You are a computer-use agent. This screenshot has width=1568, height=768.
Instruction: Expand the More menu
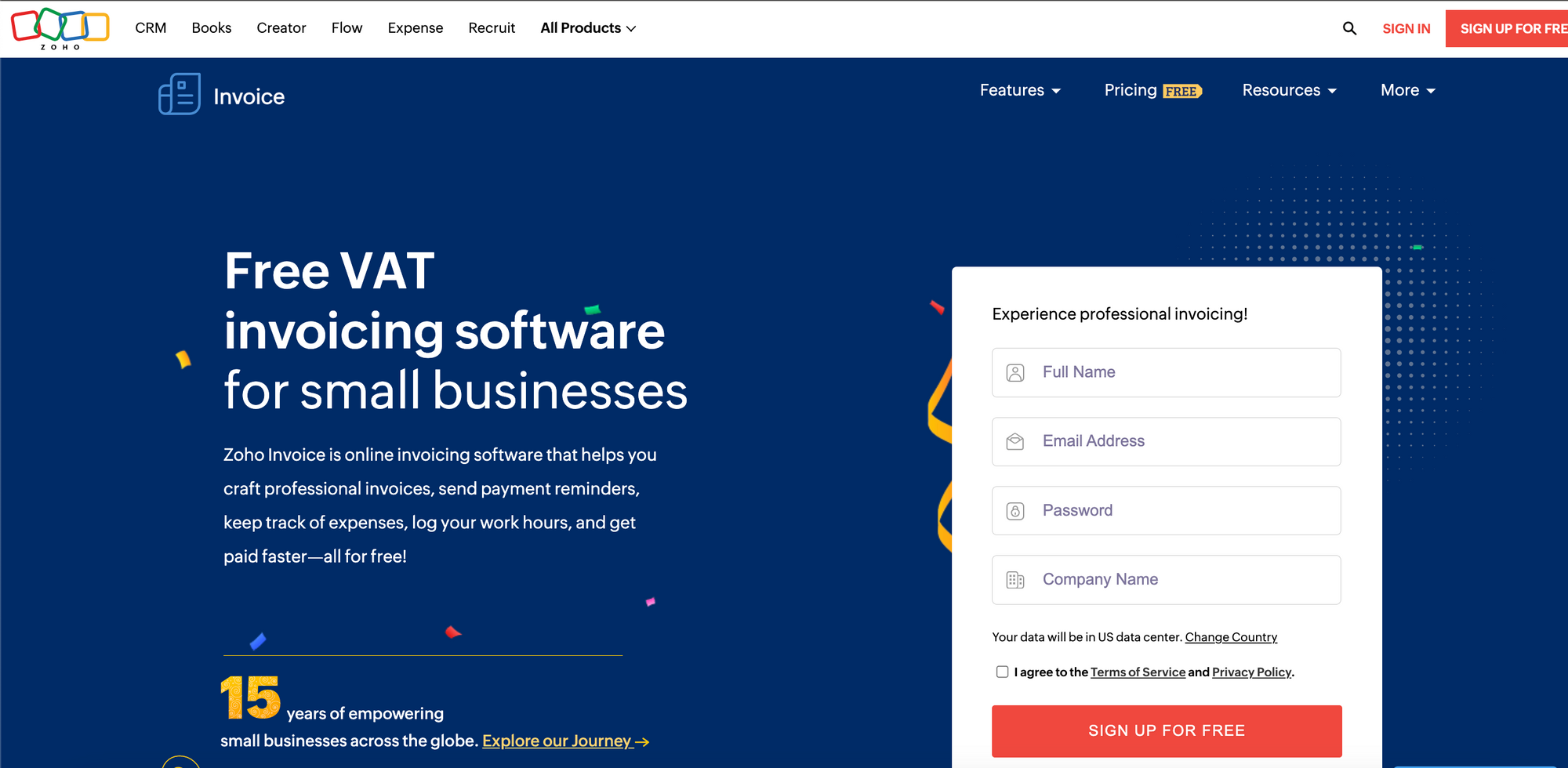(x=1407, y=90)
